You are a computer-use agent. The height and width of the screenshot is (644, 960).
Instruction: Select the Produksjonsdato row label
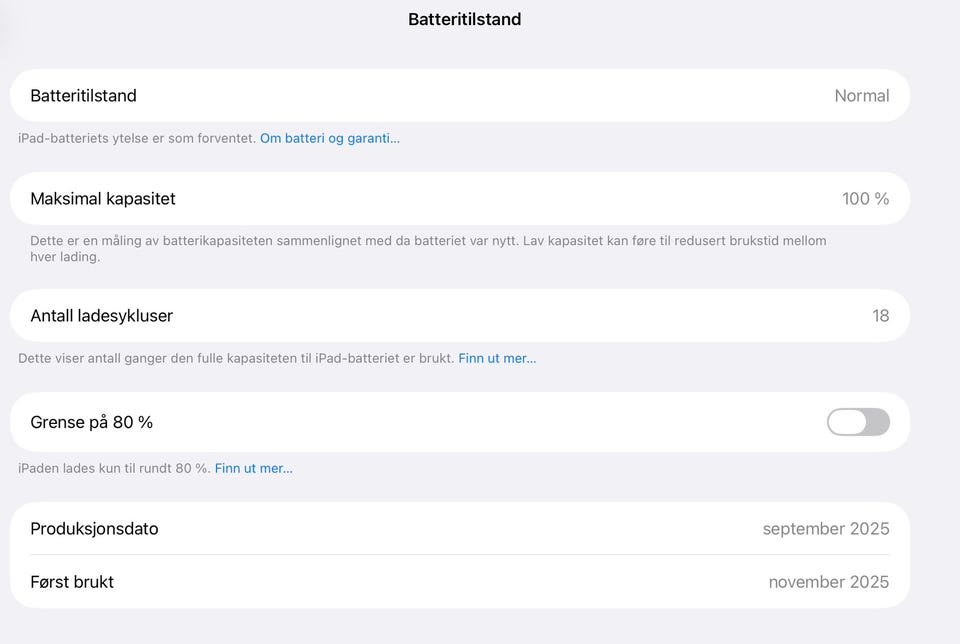[x=94, y=529]
